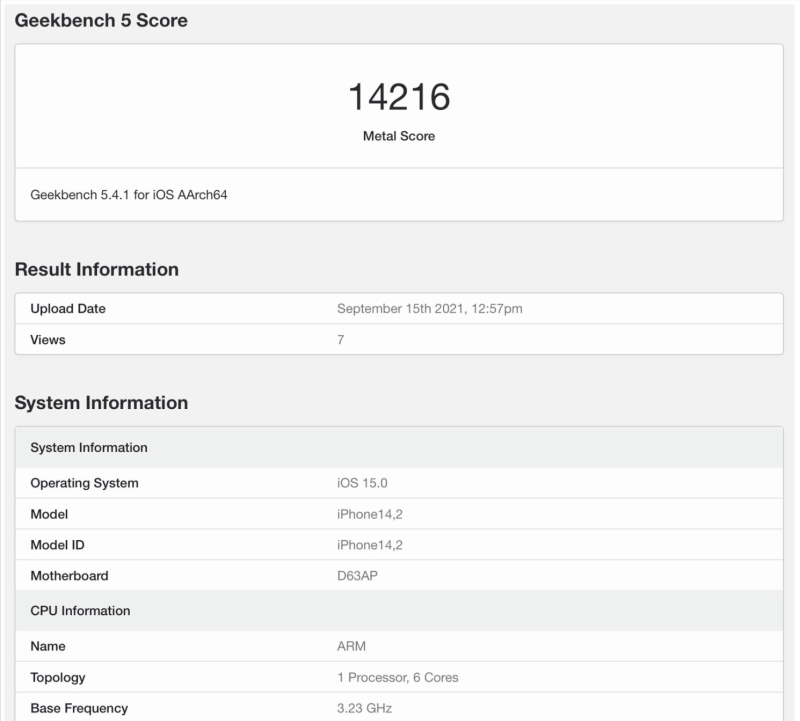Click the large System Information heading
800x721 pixels.
tap(101, 403)
